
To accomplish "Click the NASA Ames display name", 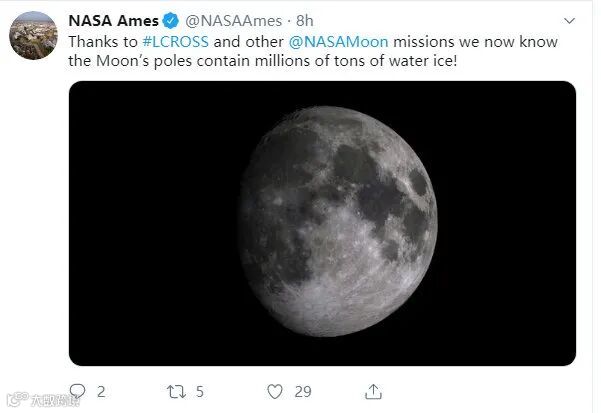I will tap(112, 21).
